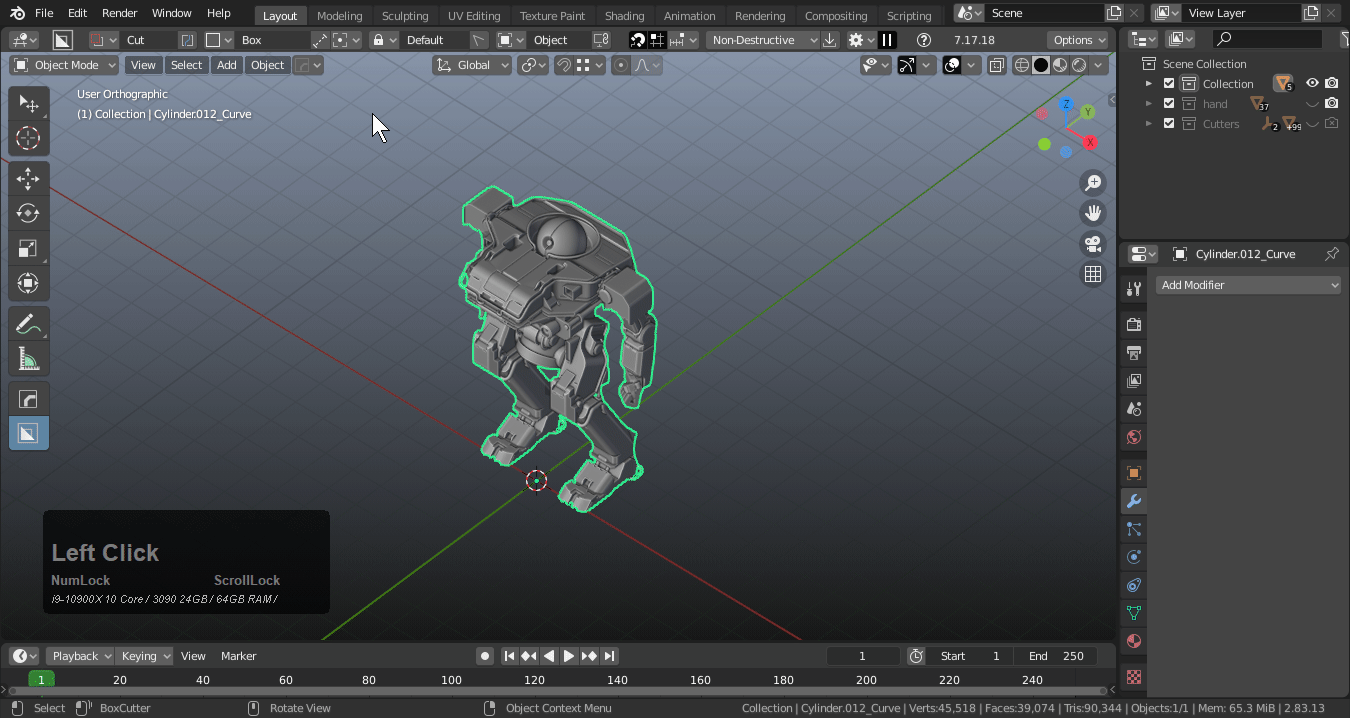Select the Move tool in the toolbar
The width and height of the screenshot is (1350, 718).
[x=28, y=179]
